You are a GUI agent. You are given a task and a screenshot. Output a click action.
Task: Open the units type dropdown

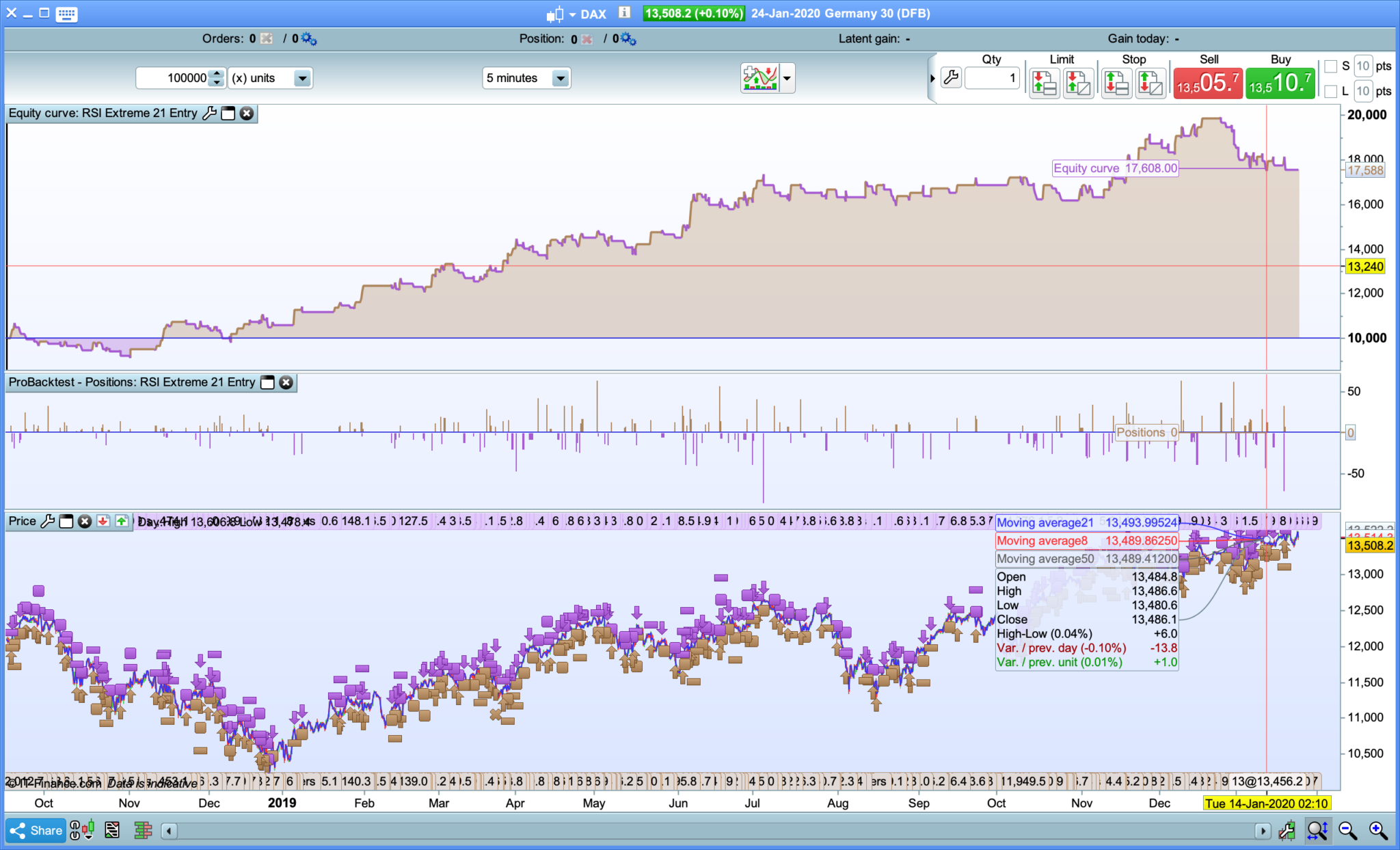[x=301, y=78]
